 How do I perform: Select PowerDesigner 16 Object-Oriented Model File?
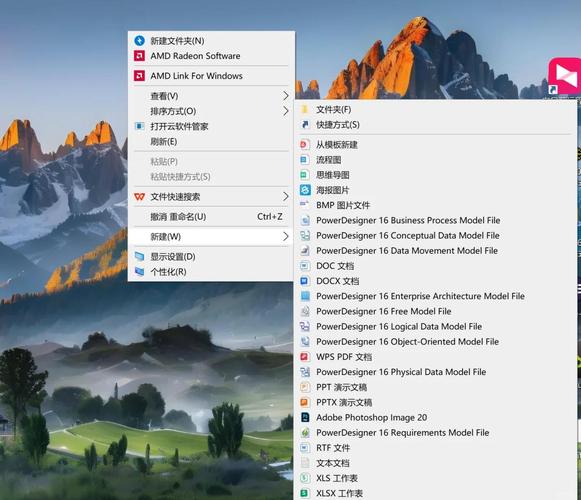435,341
